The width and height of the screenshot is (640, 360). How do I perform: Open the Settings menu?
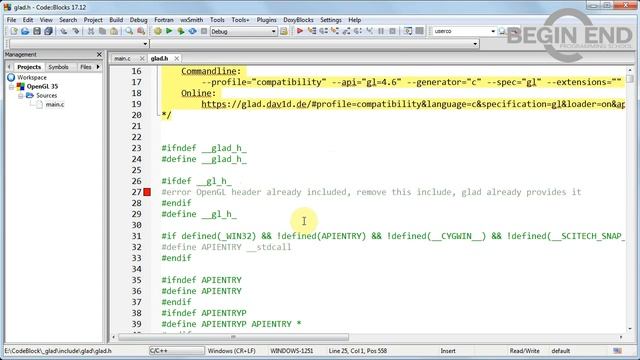point(331,20)
